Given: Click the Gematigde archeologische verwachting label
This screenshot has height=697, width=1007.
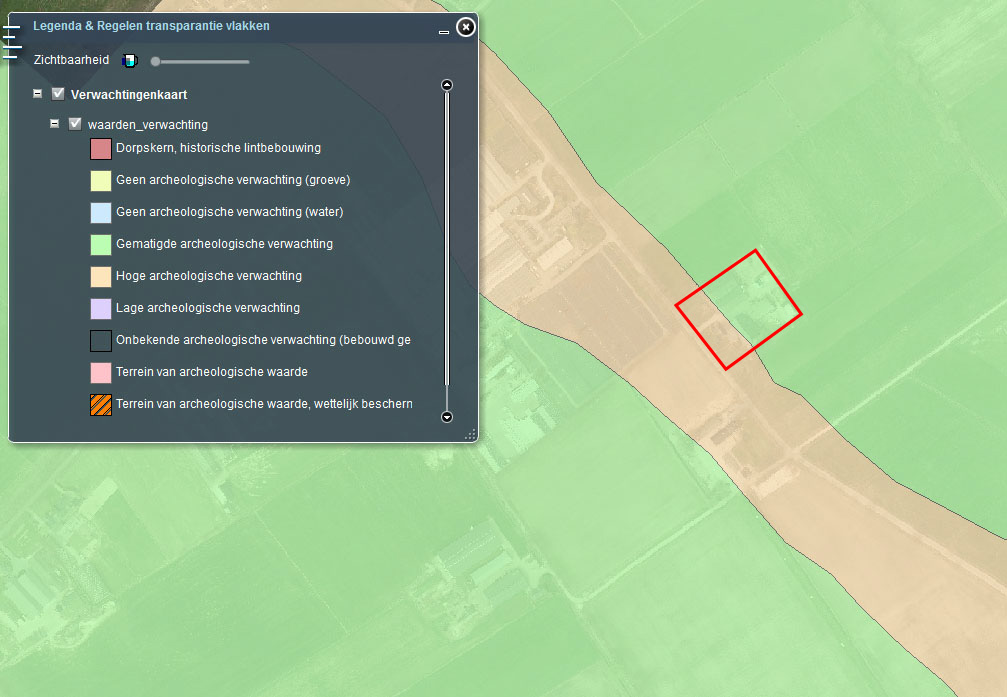Looking at the screenshot, I should click(x=224, y=244).
